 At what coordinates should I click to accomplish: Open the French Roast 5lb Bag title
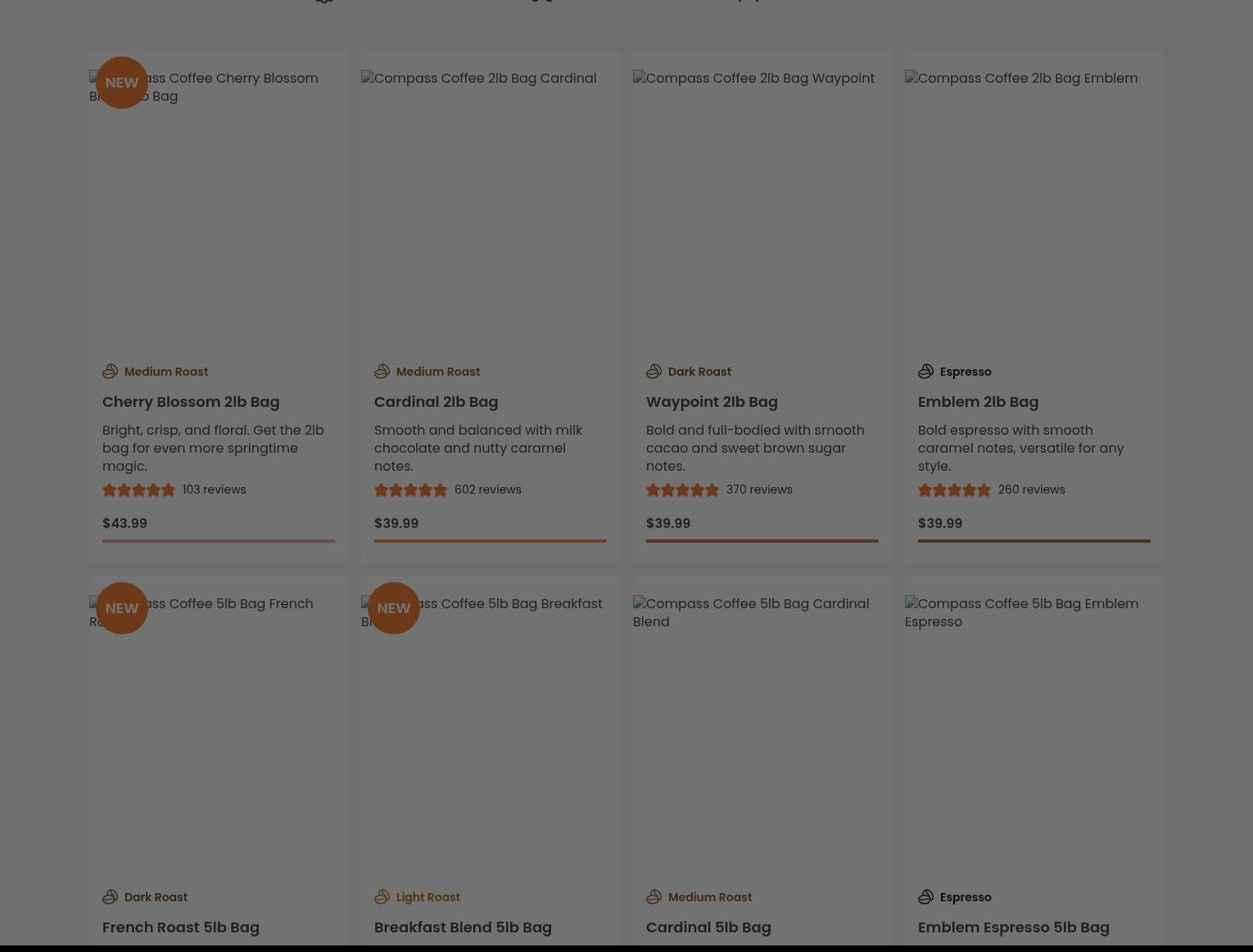point(181,927)
